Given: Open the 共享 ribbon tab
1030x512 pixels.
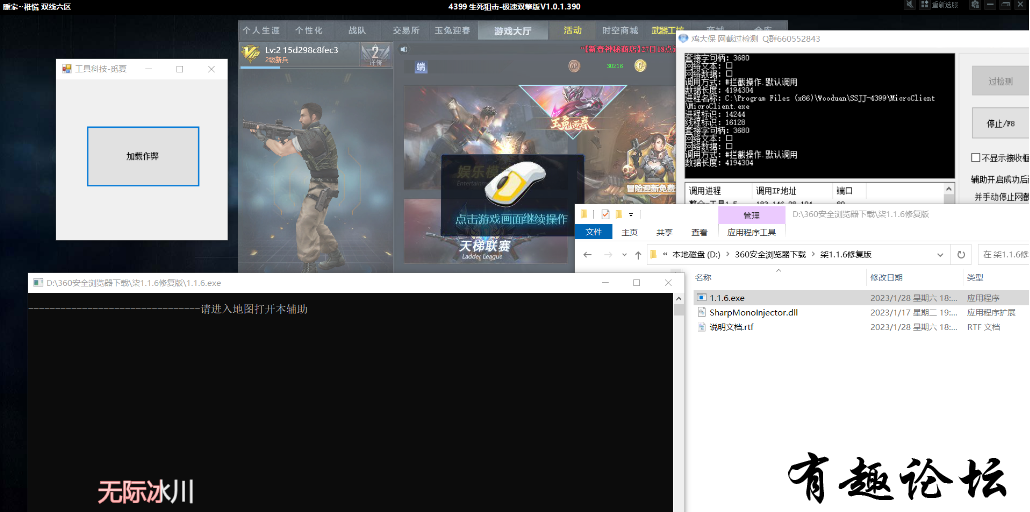Looking at the screenshot, I should click(x=664, y=232).
